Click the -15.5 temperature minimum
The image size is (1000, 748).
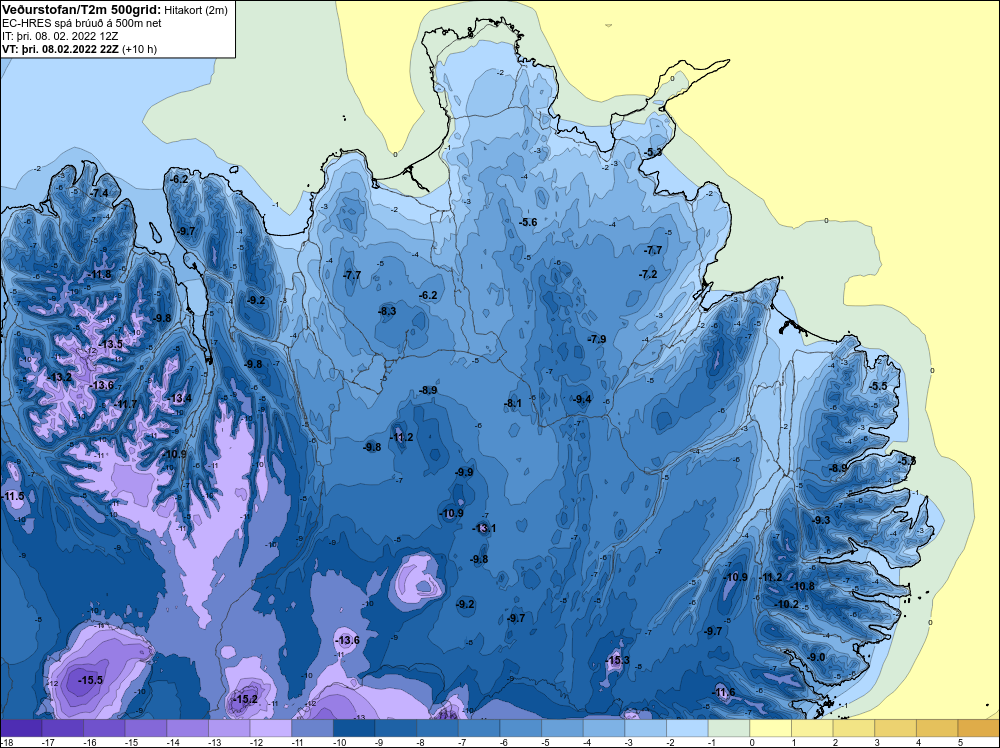click(91, 680)
